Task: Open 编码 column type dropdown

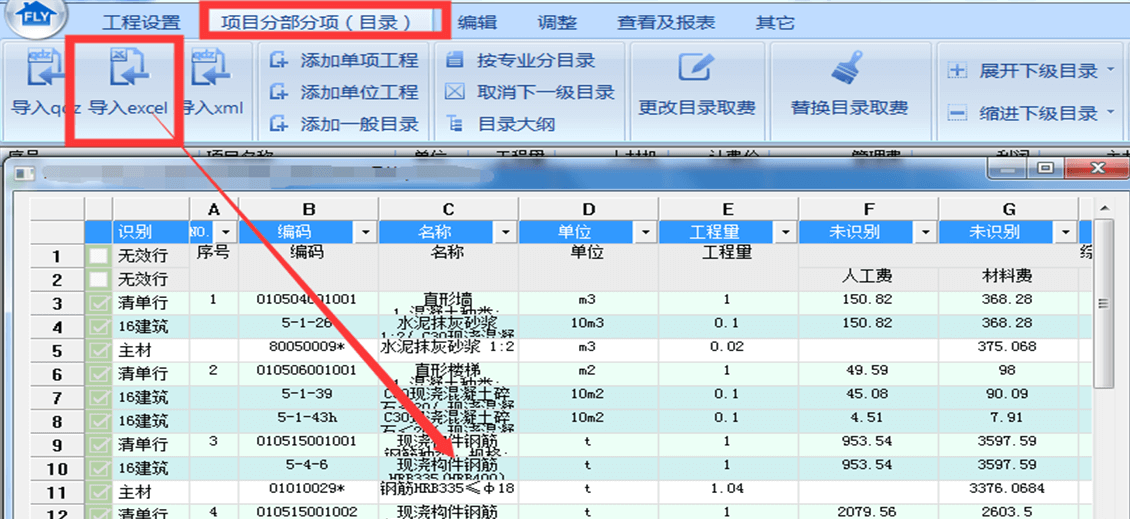Action: pos(367,232)
